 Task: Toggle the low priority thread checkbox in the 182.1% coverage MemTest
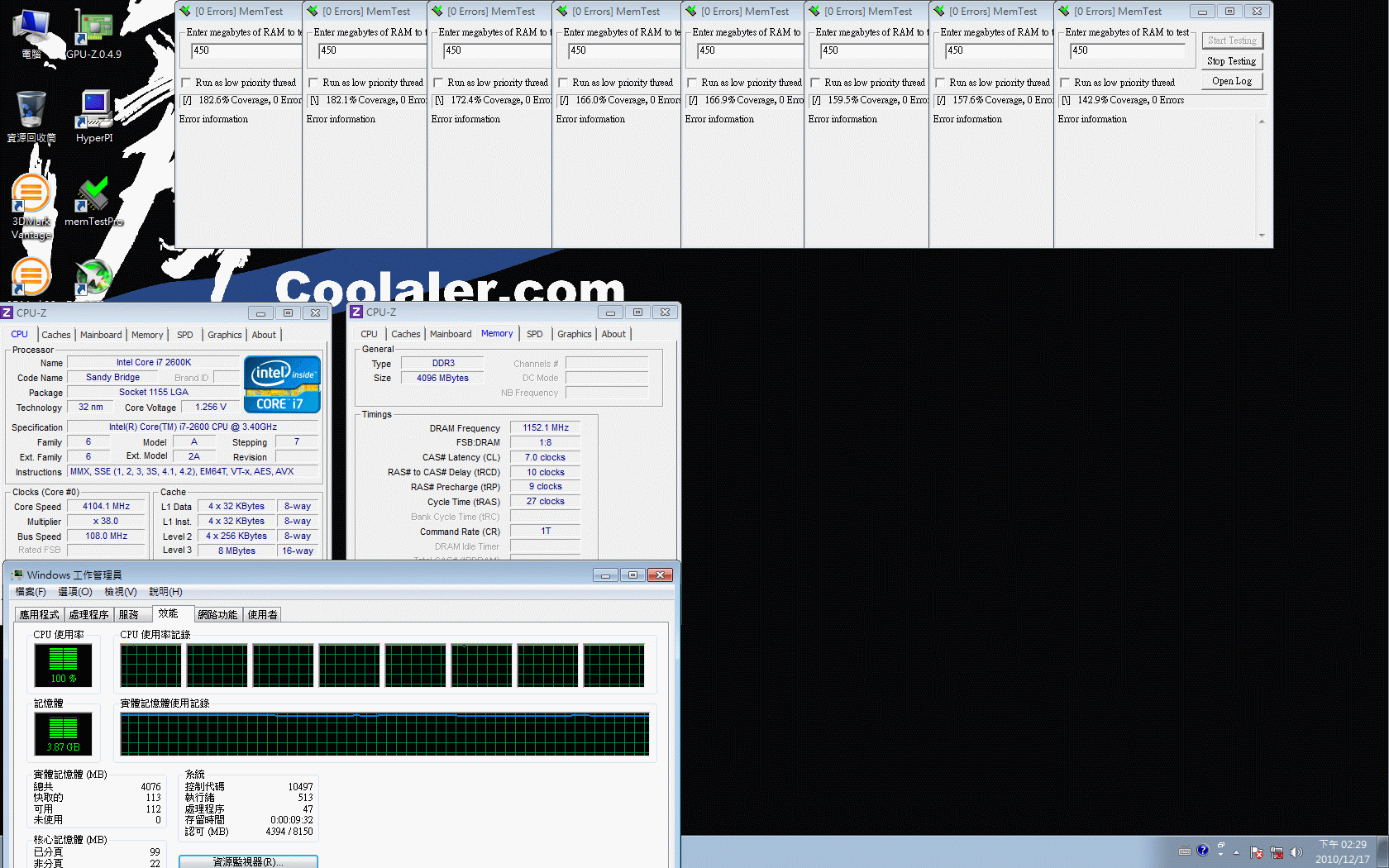pyautogui.click(x=313, y=83)
